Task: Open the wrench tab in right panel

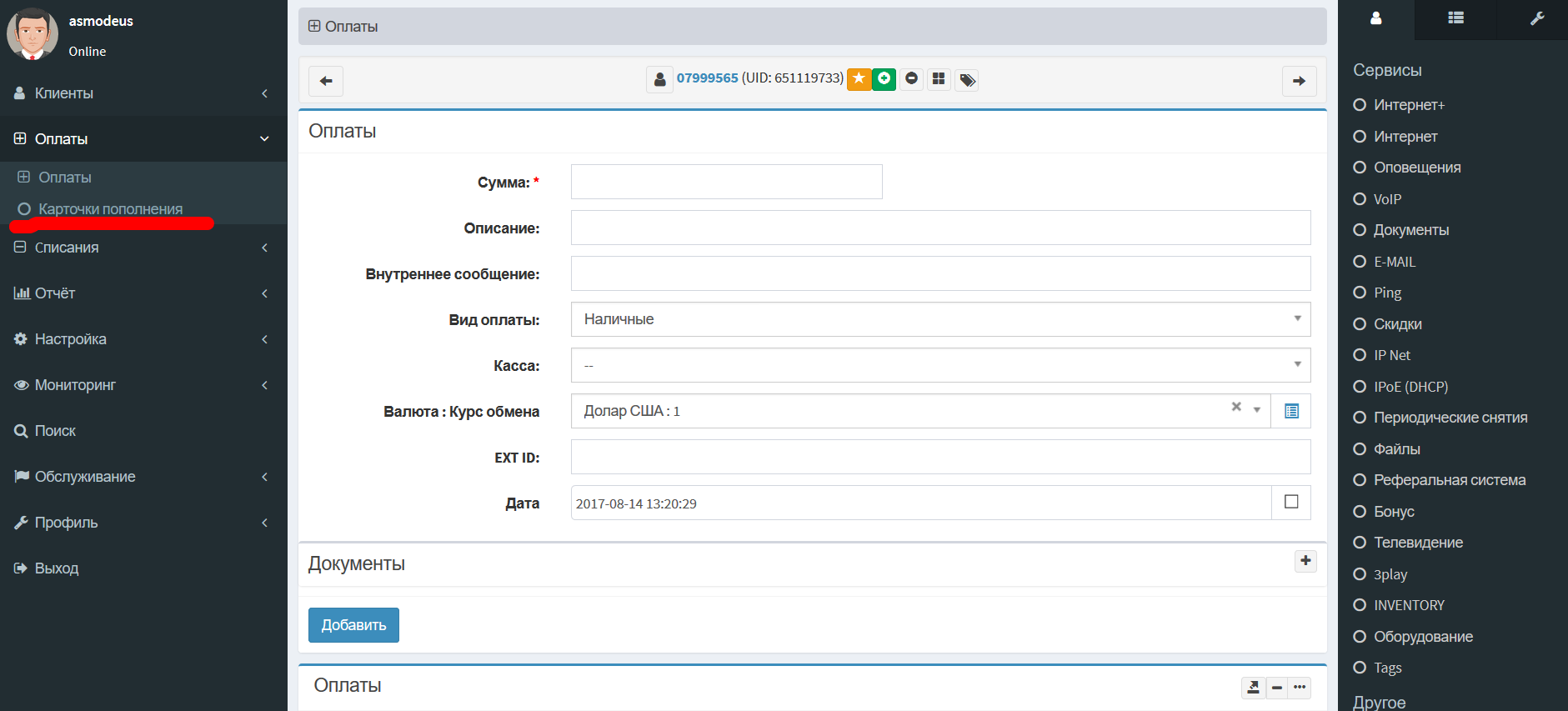Action: coord(1537,18)
